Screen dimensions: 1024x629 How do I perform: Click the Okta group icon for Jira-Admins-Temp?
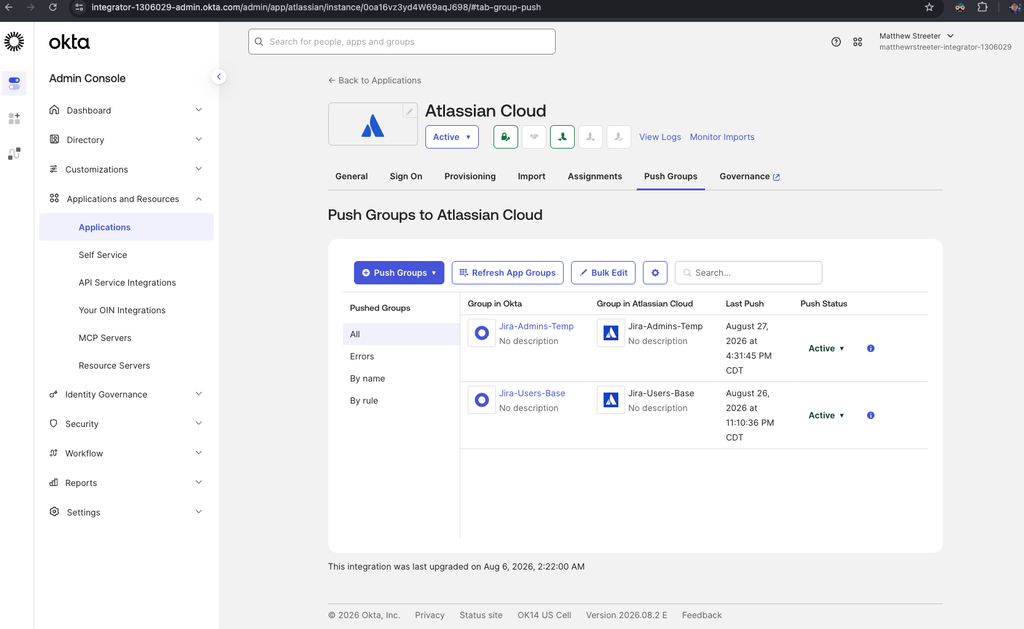point(481,333)
